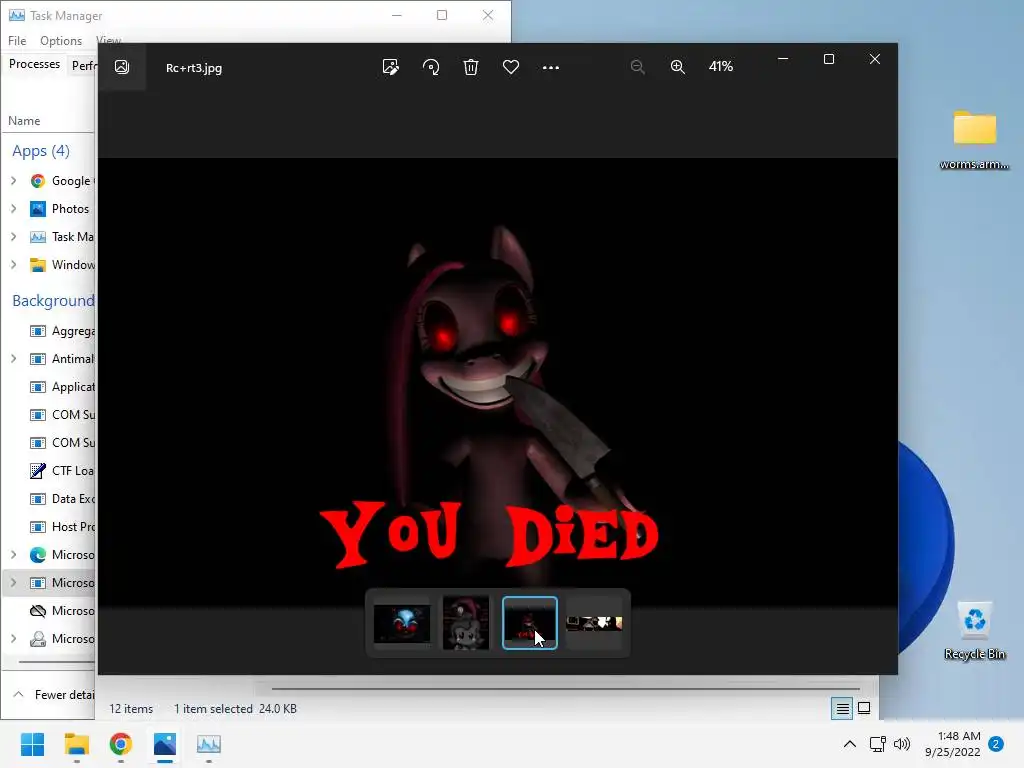This screenshot has height=768, width=1024.
Task: Open clock showing 1:48 AM
Action: click(953, 744)
